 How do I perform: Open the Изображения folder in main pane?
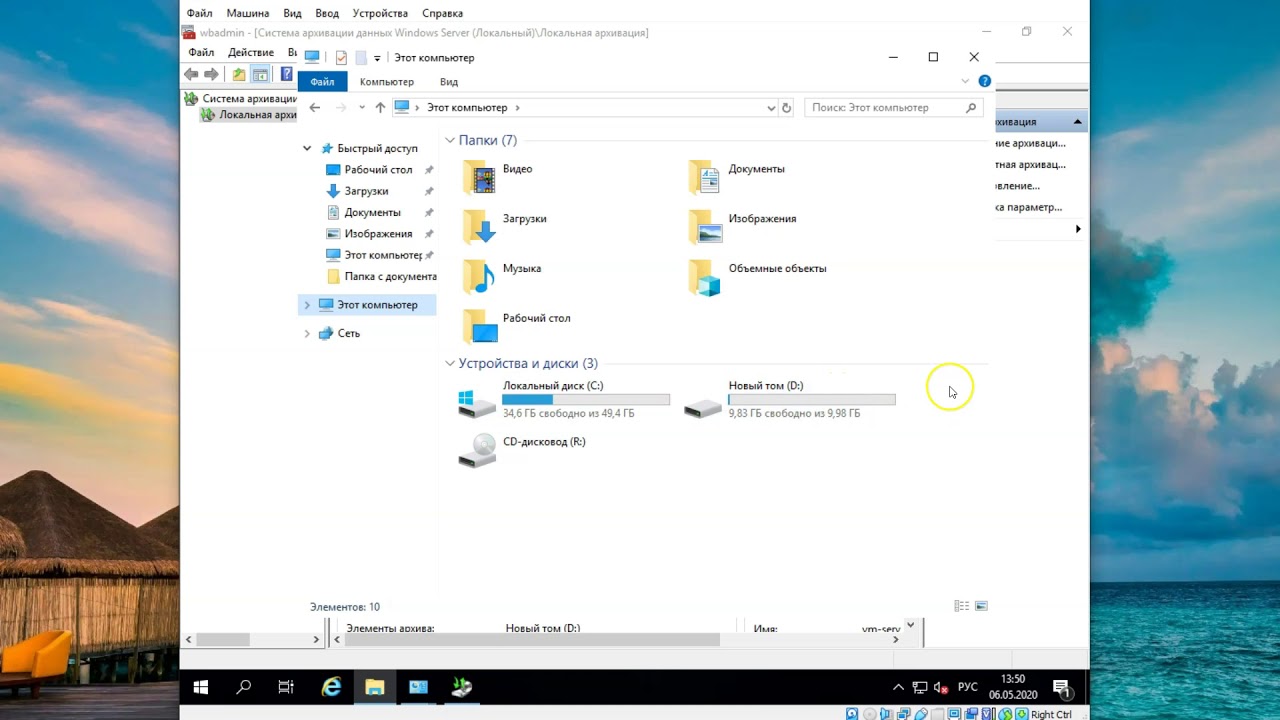(742, 226)
